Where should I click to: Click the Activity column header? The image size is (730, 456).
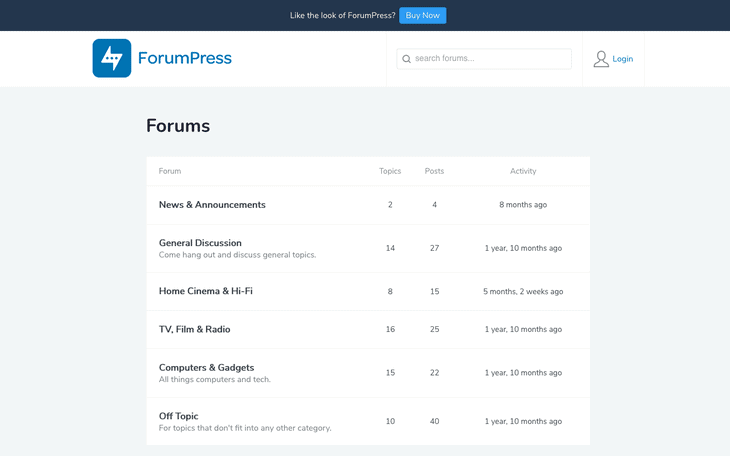[x=523, y=171]
